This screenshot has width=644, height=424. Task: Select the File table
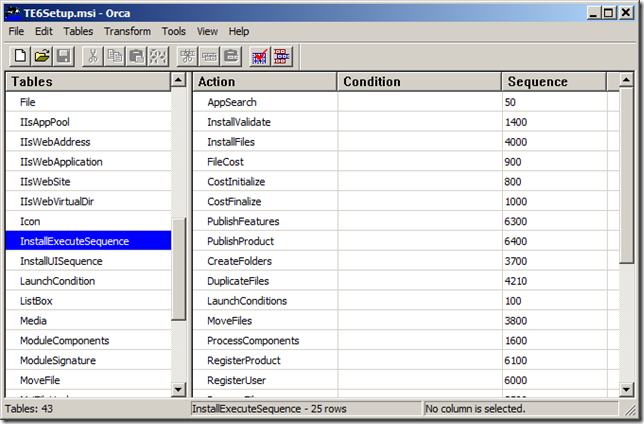click(x=88, y=102)
